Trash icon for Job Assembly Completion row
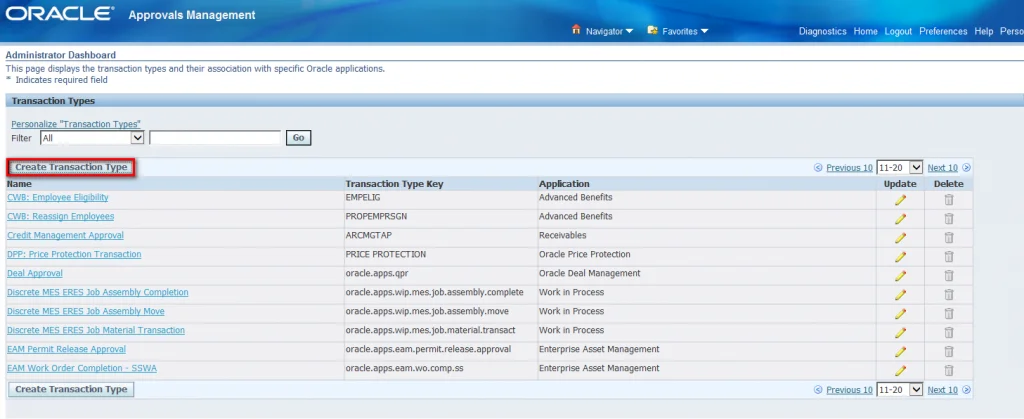The width and height of the screenshot is (1024, 419). click(x=949, y=294)
